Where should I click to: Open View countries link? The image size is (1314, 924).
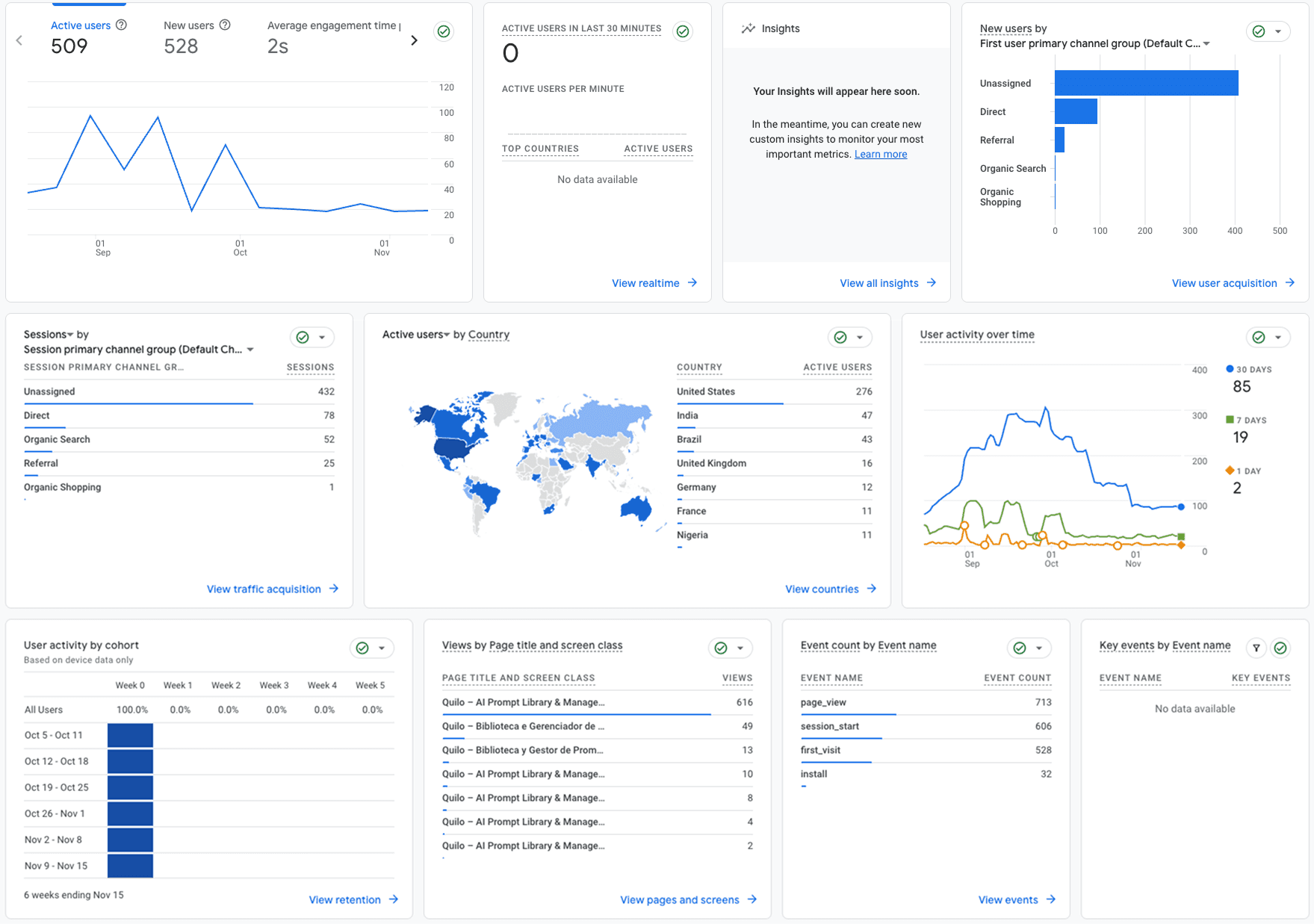click(x=822, y=589)
